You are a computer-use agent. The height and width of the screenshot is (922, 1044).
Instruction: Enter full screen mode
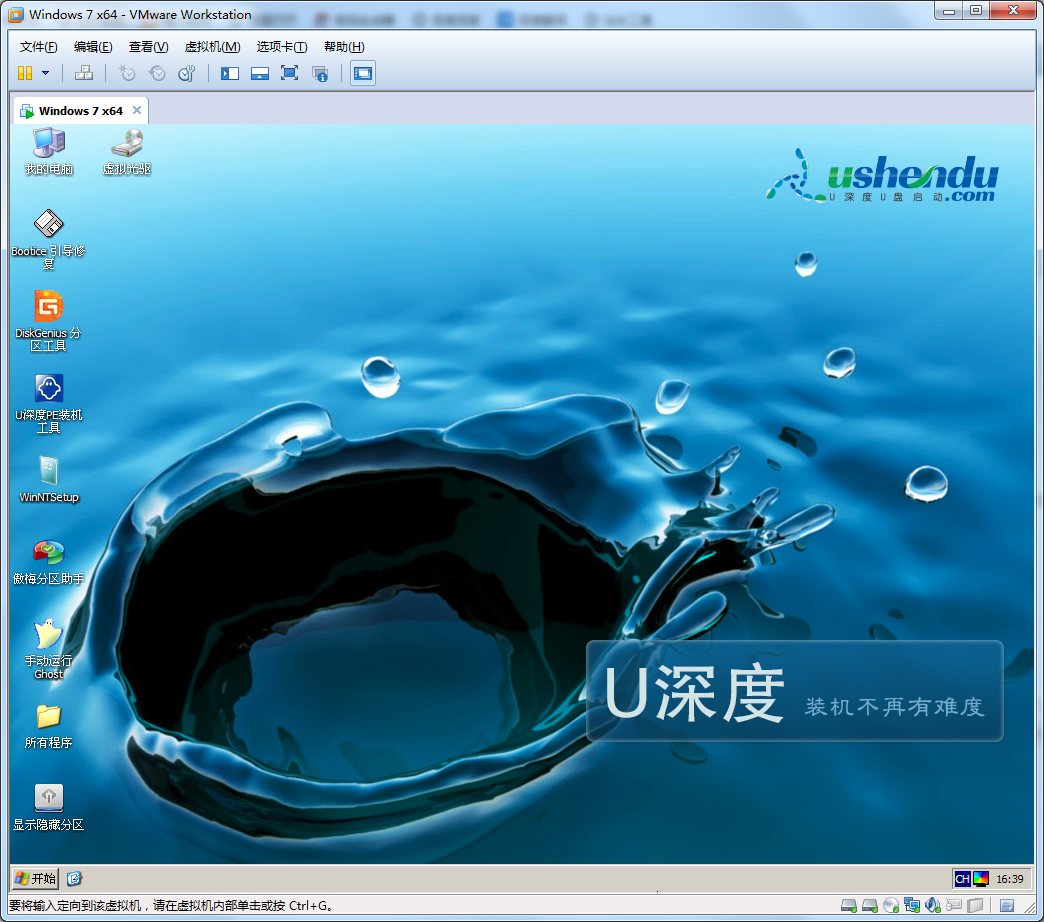coord(290,73)
